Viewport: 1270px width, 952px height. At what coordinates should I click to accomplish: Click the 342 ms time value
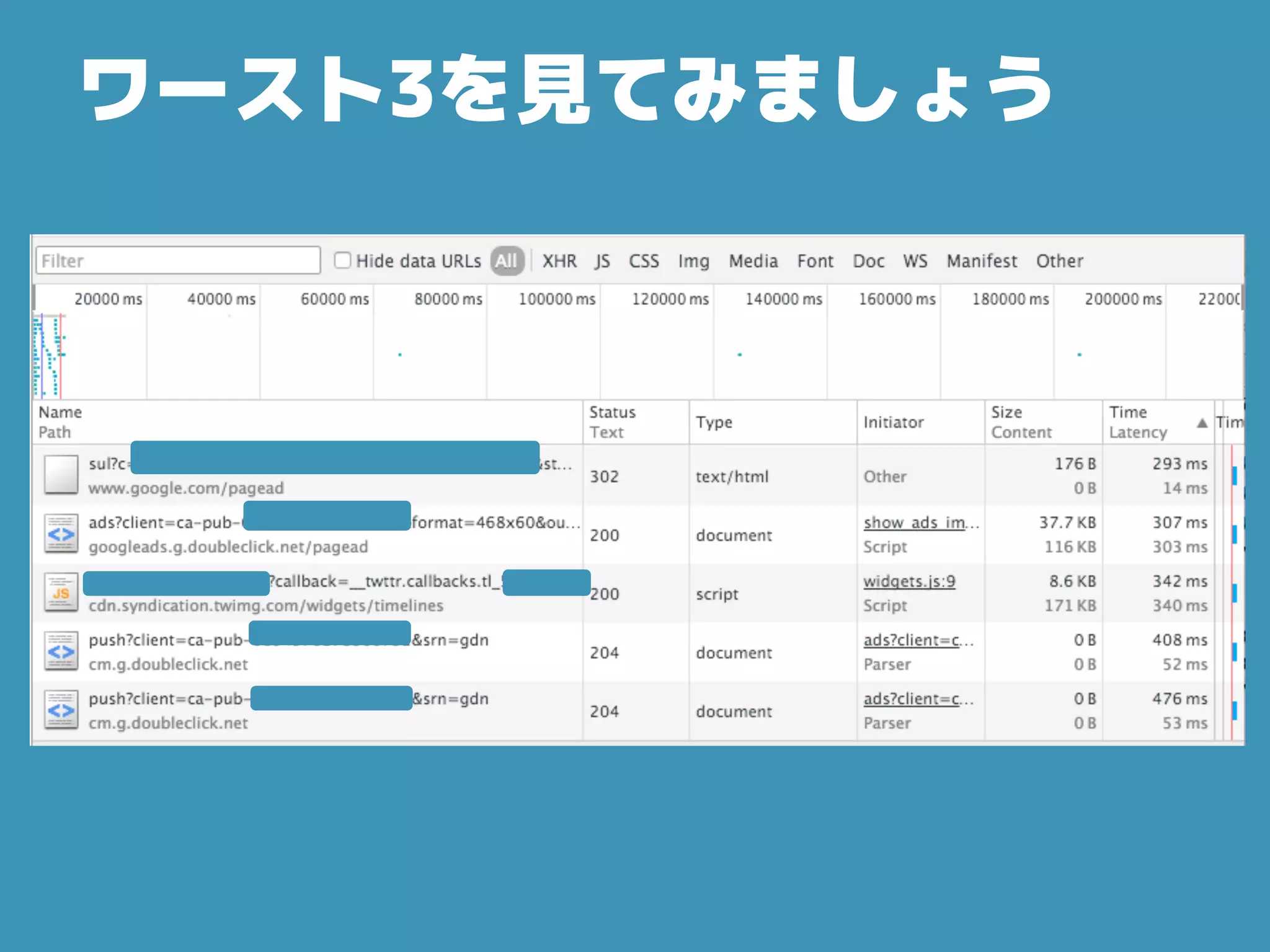(1179, 581)
